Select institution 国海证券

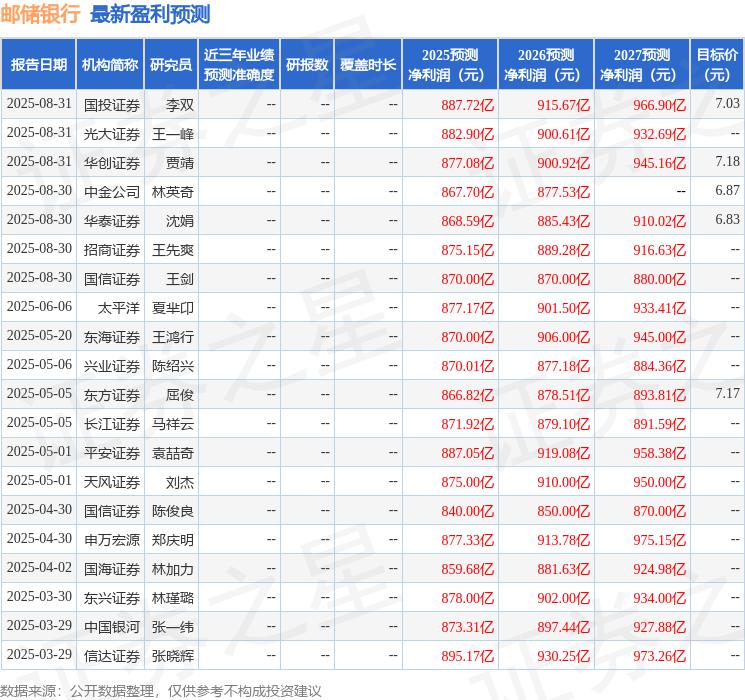point(112,569)
